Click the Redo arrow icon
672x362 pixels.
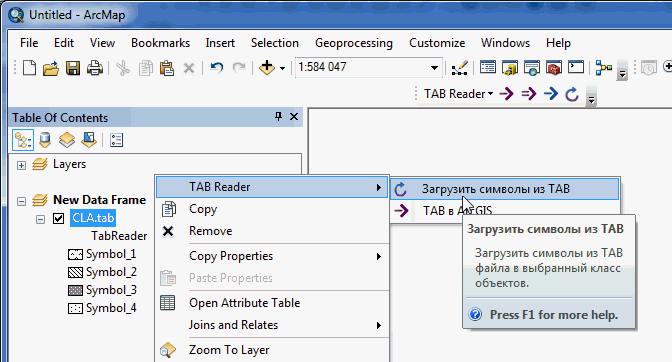point(239,68)
